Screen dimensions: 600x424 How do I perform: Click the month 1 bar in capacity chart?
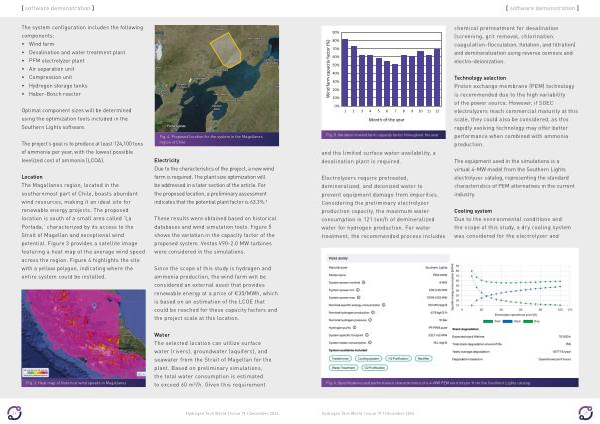345,73
